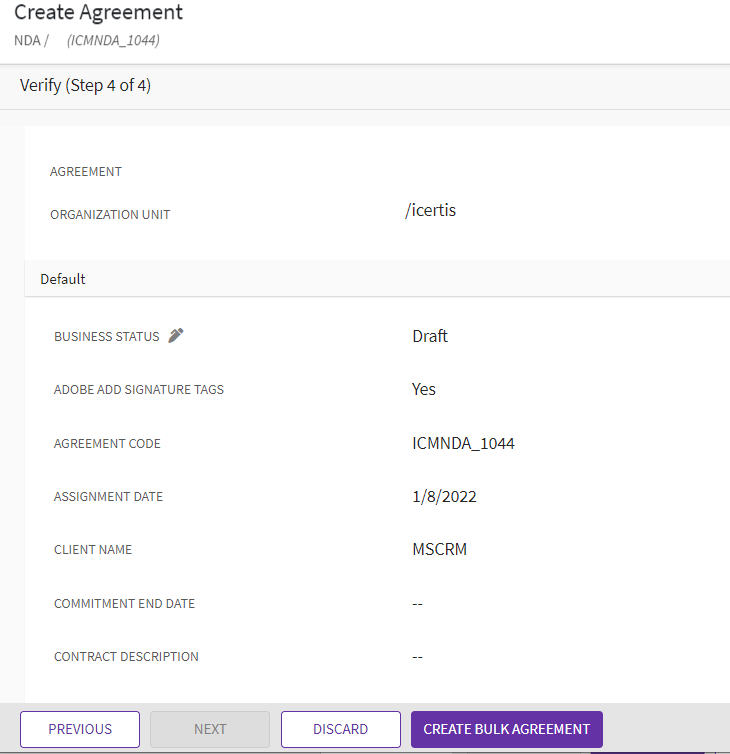Click the Agreement section label
This screenshot has height=754, width=730.
pos(86,172)
